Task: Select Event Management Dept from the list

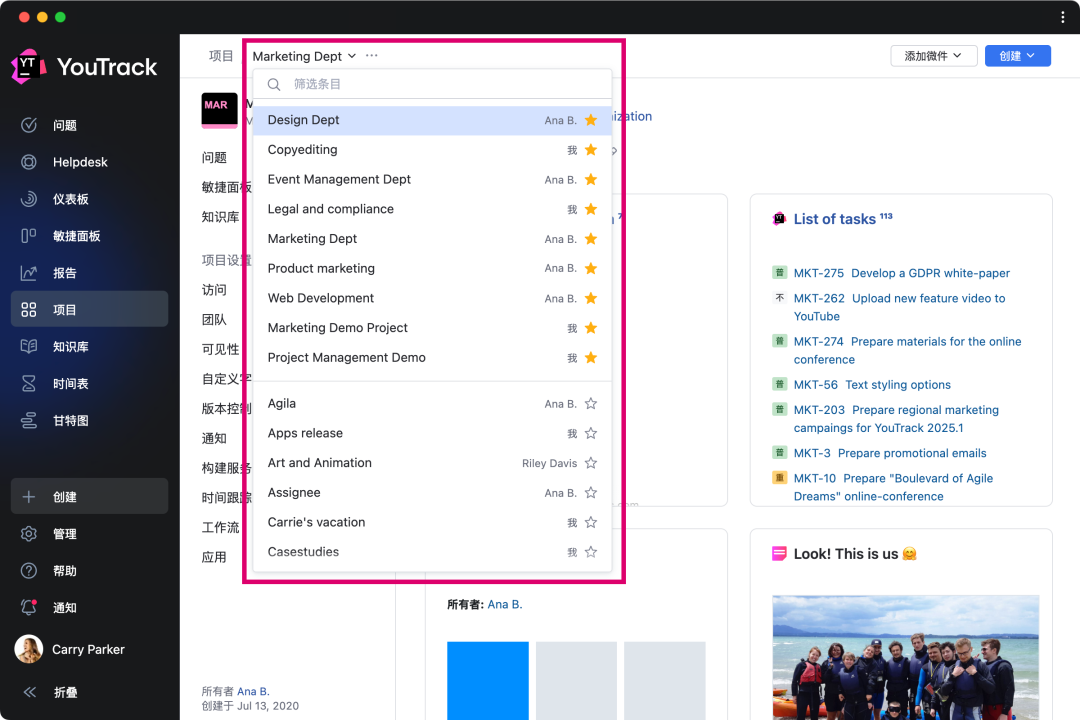Action: click(x=432, y=179)
